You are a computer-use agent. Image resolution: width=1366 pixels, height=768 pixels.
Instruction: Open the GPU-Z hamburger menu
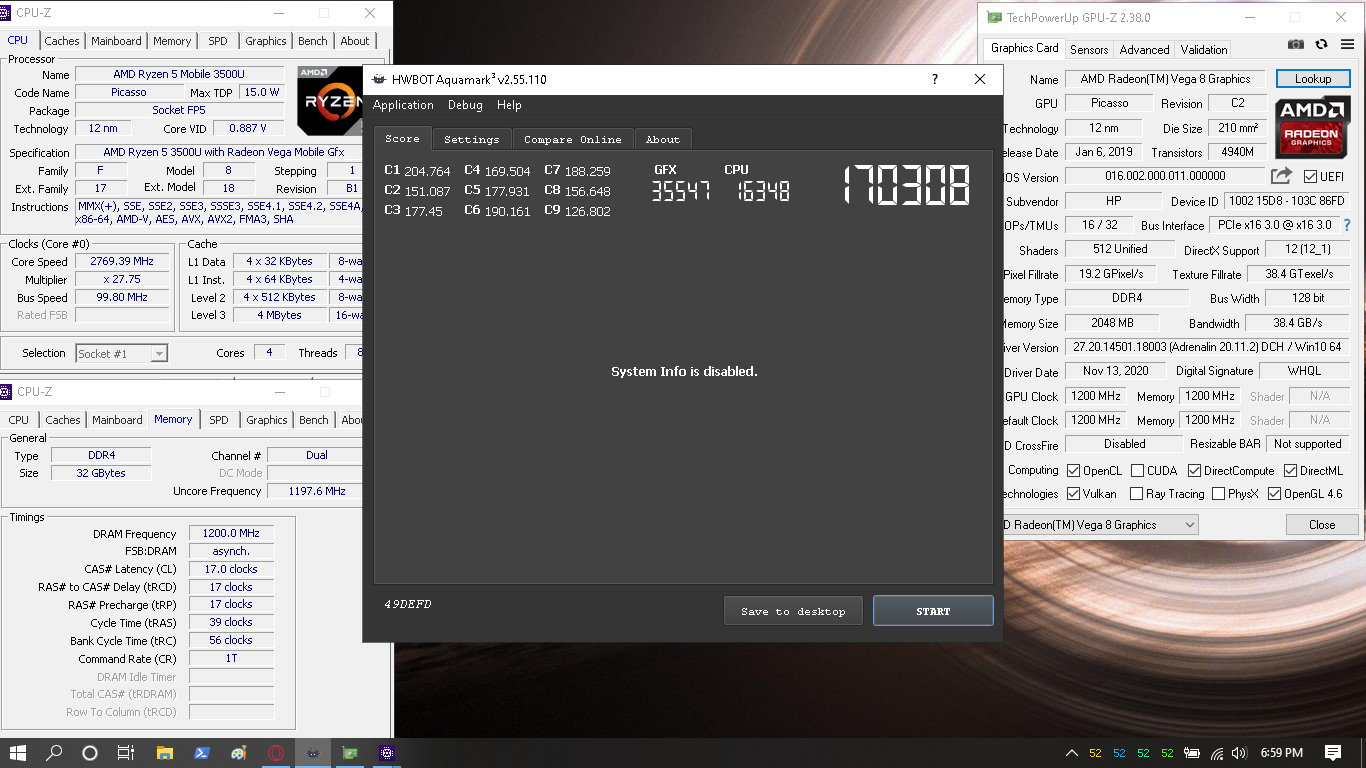click(1345, 45)
